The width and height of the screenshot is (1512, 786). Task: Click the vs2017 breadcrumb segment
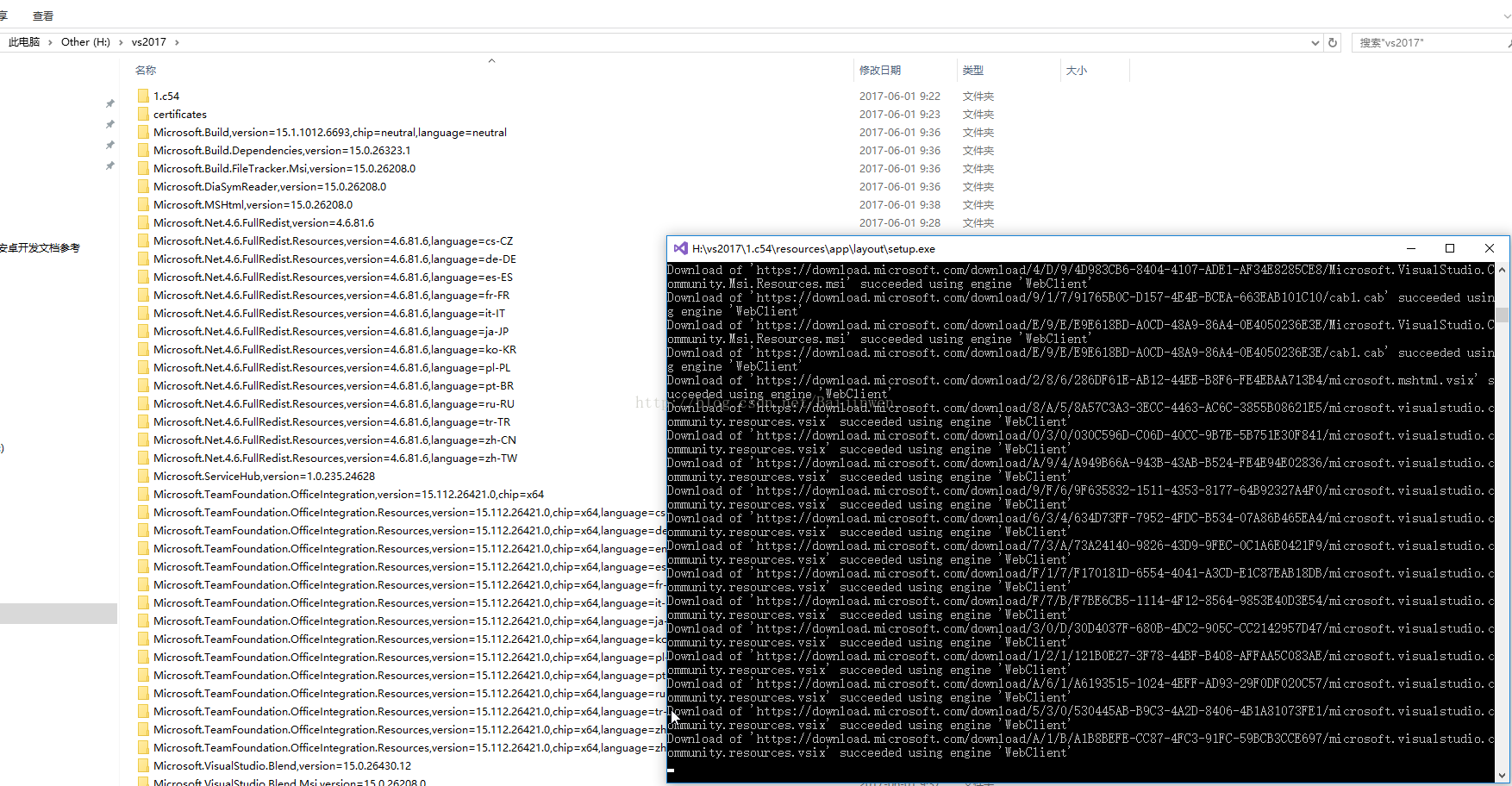[x=149, y=42]
